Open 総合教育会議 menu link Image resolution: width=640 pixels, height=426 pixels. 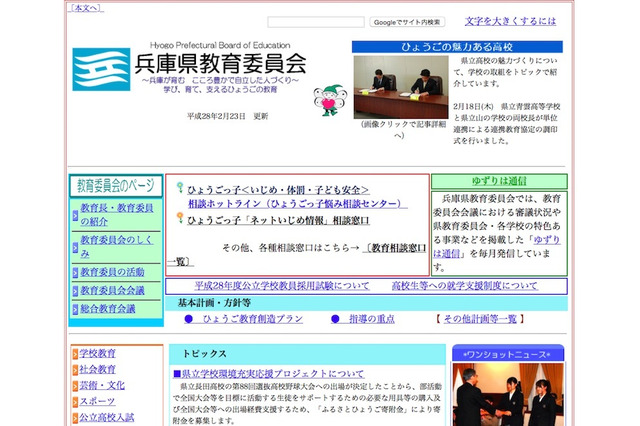(108, 309)
